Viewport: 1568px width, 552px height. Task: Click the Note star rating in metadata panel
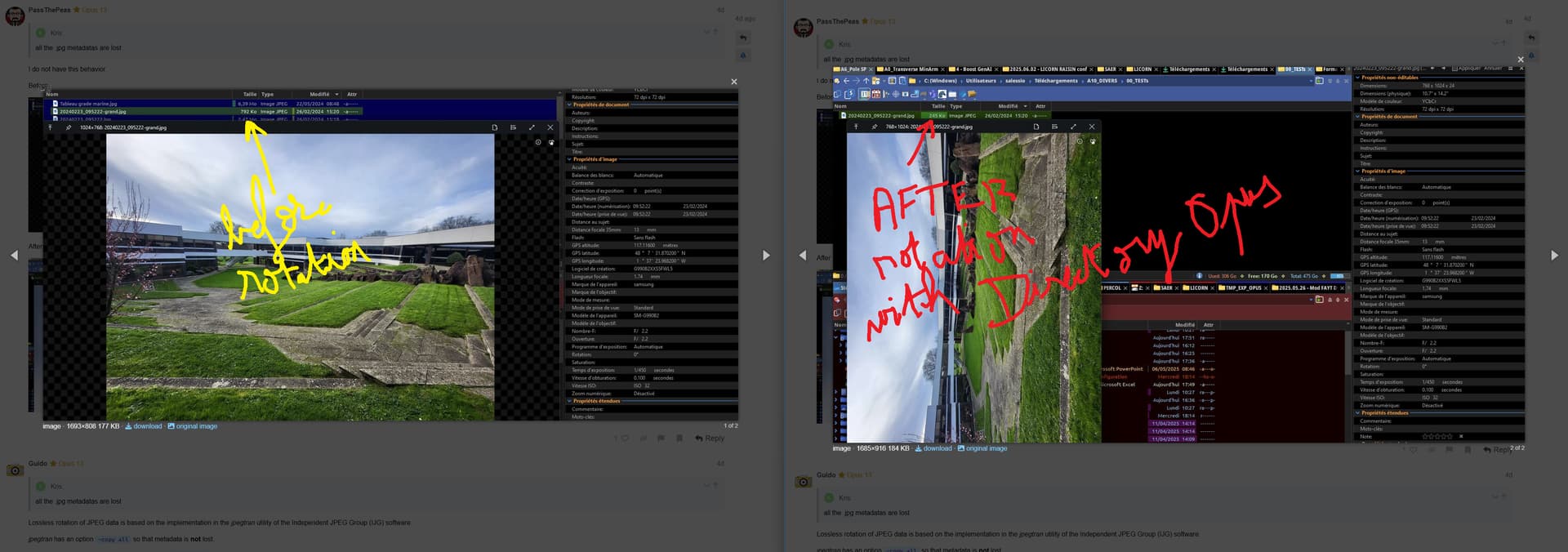(x=1439, y=437)
